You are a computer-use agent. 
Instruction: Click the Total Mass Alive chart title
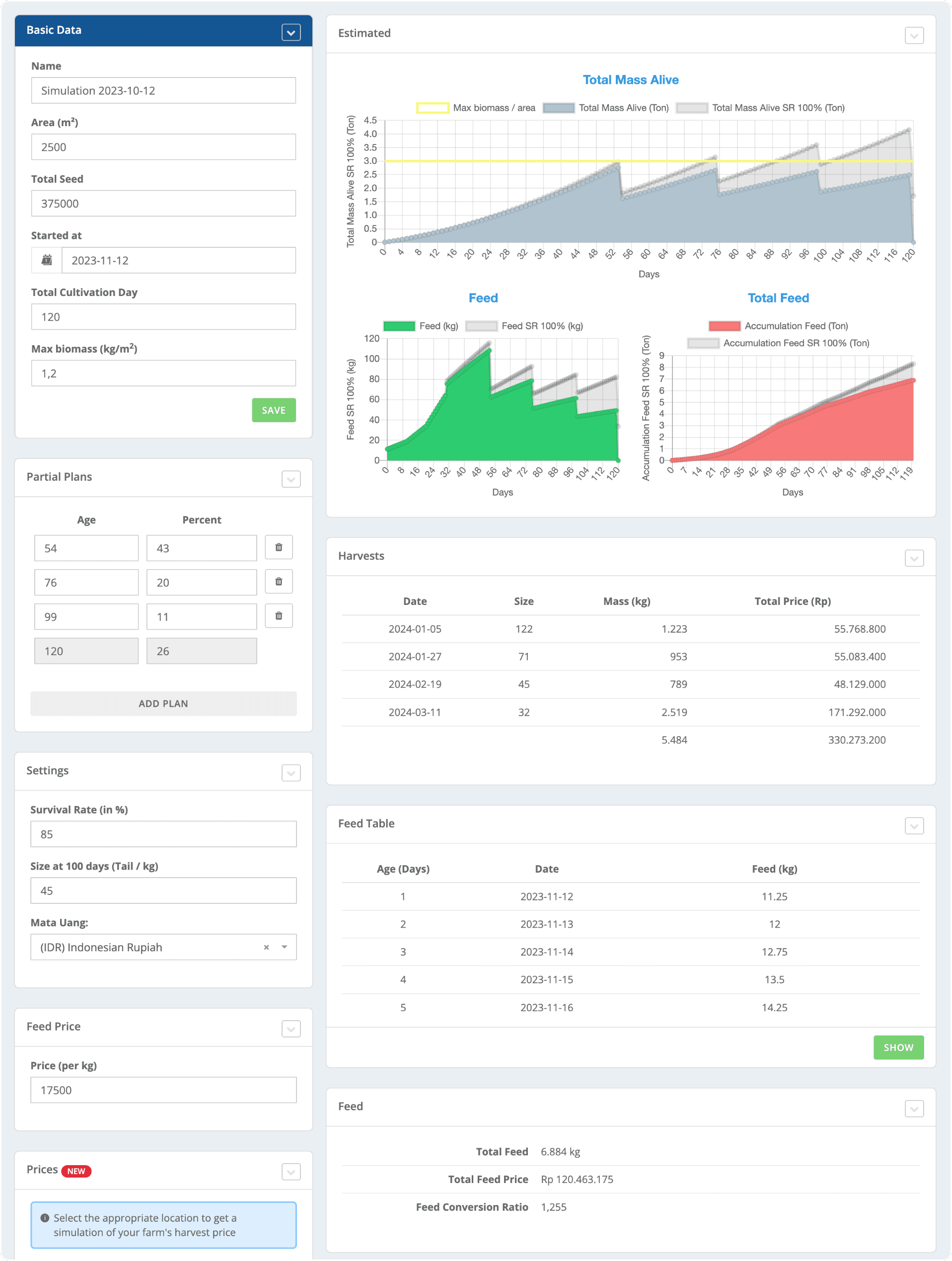click(631, 80)
